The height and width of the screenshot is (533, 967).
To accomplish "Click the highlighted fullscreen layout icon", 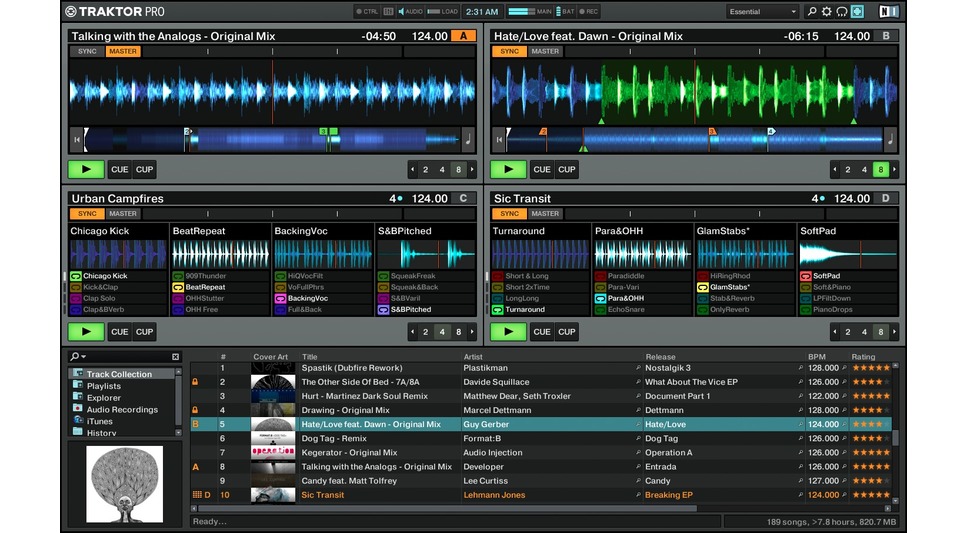I will (x=857, y=12).
